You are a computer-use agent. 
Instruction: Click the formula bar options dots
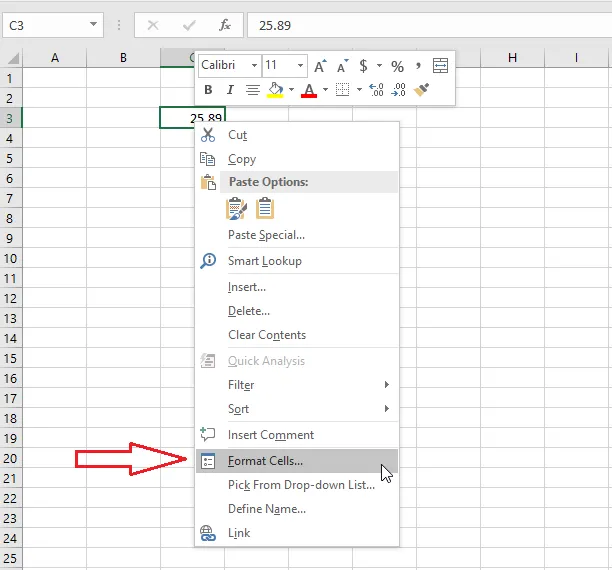tap(119, 25)
